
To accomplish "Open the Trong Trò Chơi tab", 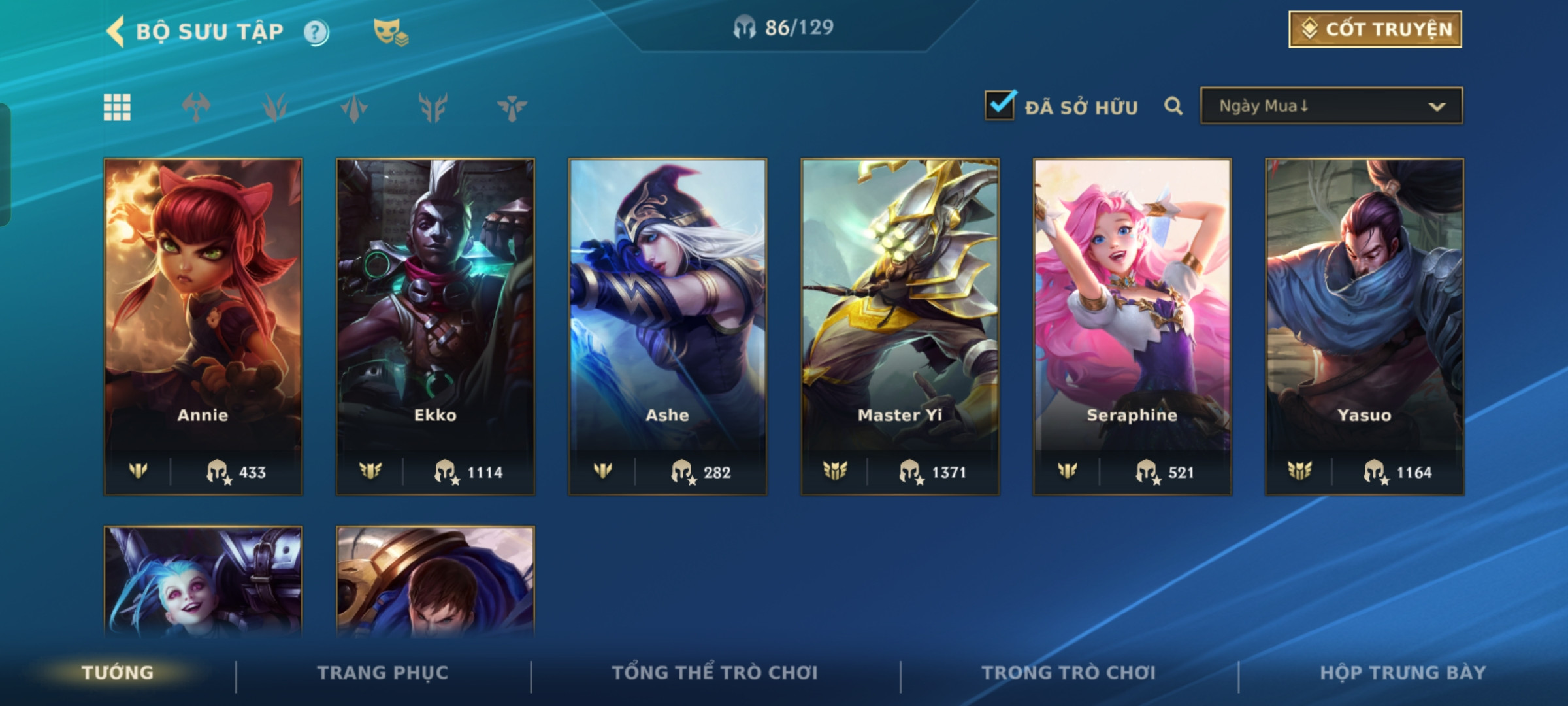I will 1069,673.
